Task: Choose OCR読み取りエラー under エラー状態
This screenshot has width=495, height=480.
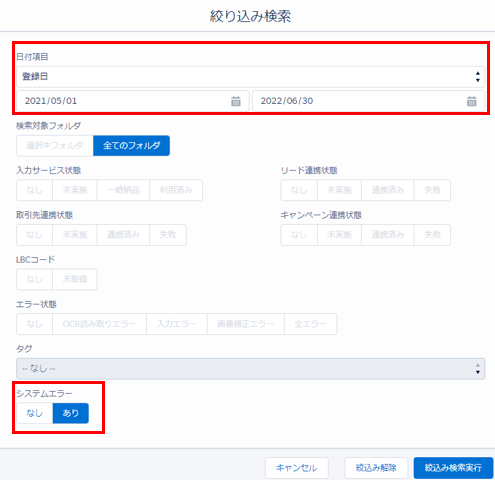Action: point(99,324)
